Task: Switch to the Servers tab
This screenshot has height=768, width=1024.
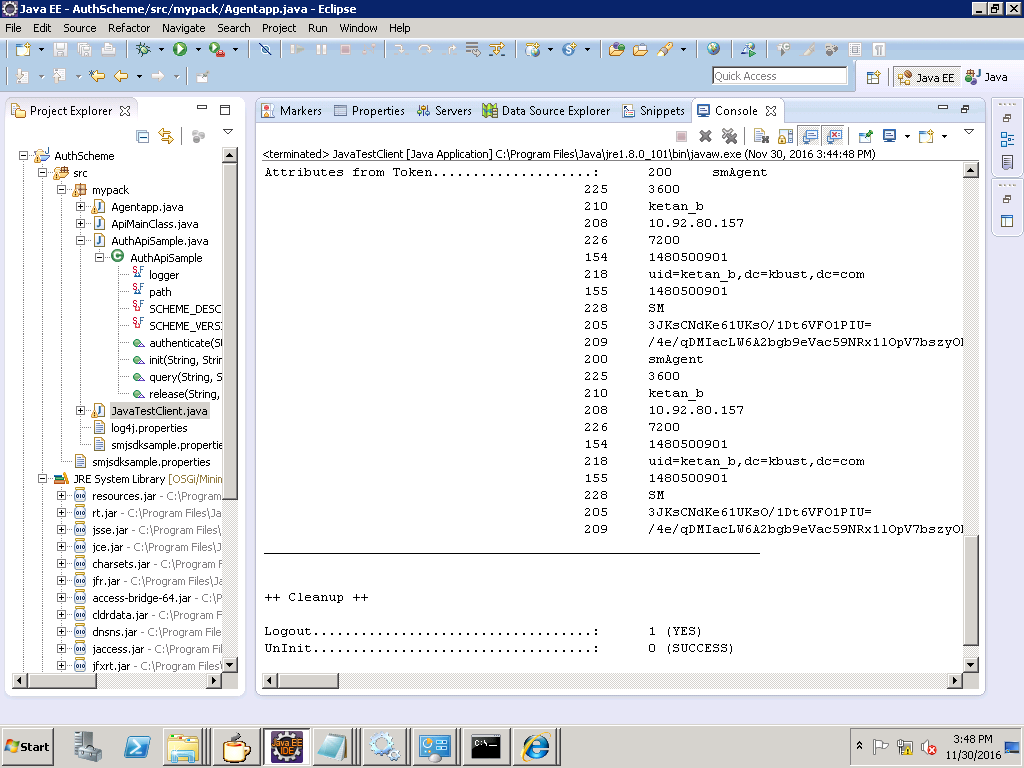Action: pyautogui.click(x=444, y=111)
